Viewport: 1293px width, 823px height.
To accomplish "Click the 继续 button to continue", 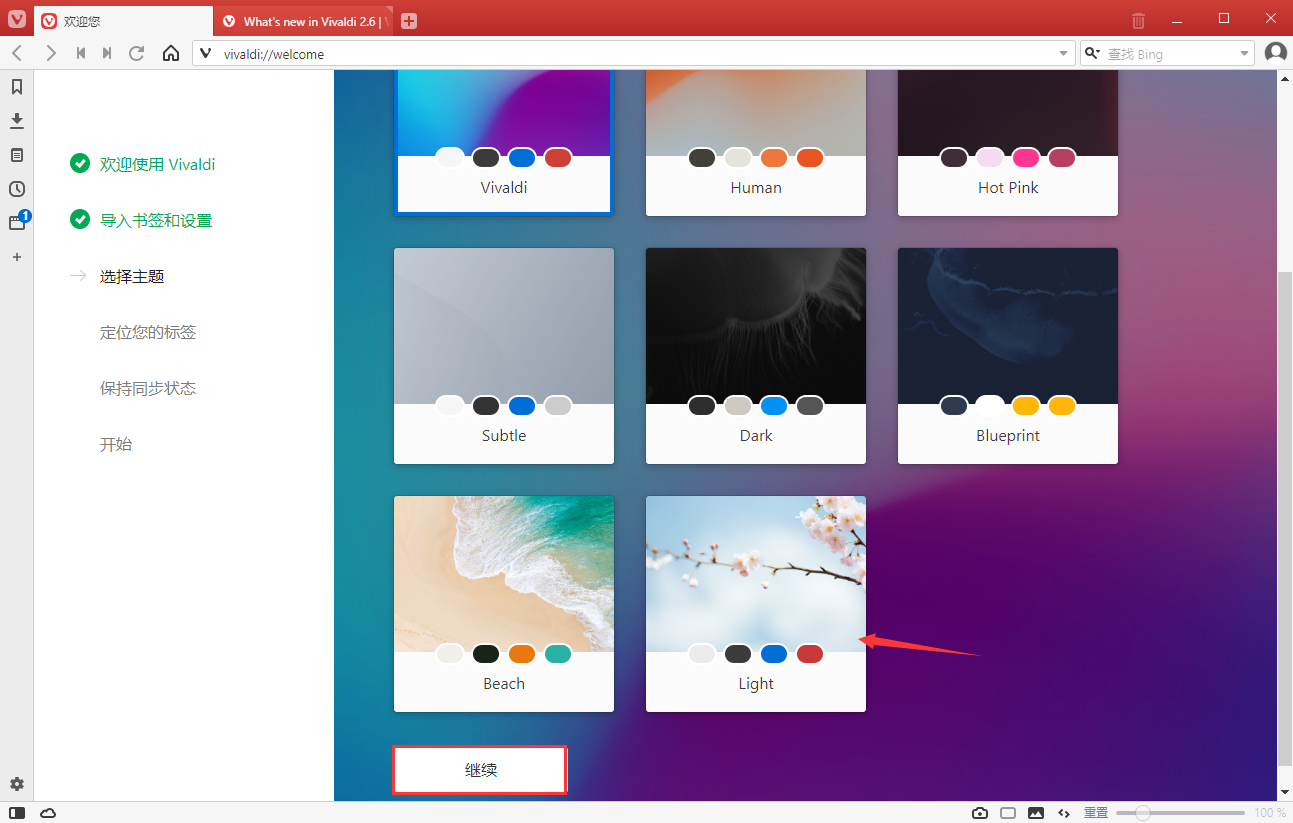I will pyautogui.click(x=480, y=769).
